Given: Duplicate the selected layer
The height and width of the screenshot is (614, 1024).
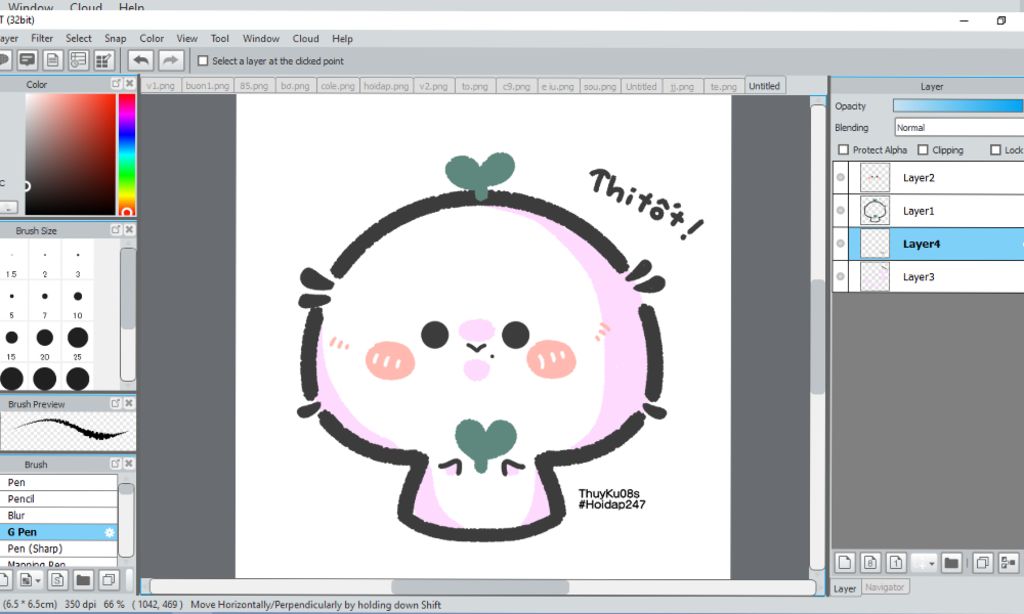Looking at the screenshot, I should tap(982, 562).
